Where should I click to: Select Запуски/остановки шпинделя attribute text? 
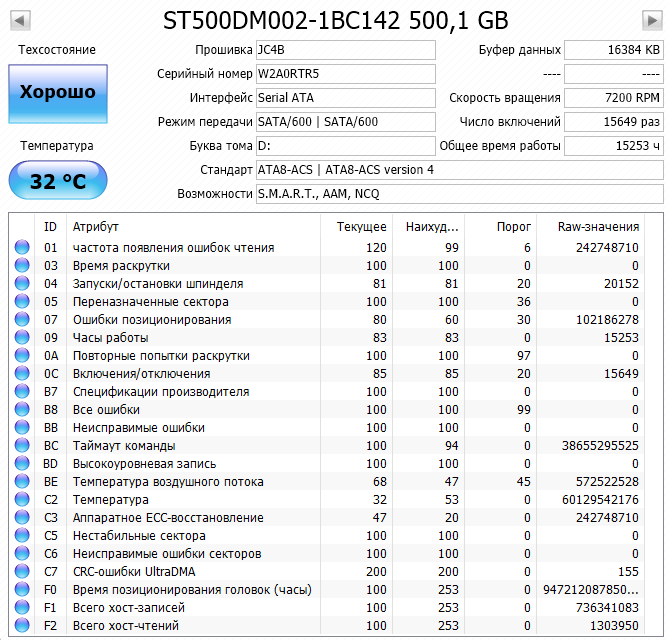click(x=158, y=284)
